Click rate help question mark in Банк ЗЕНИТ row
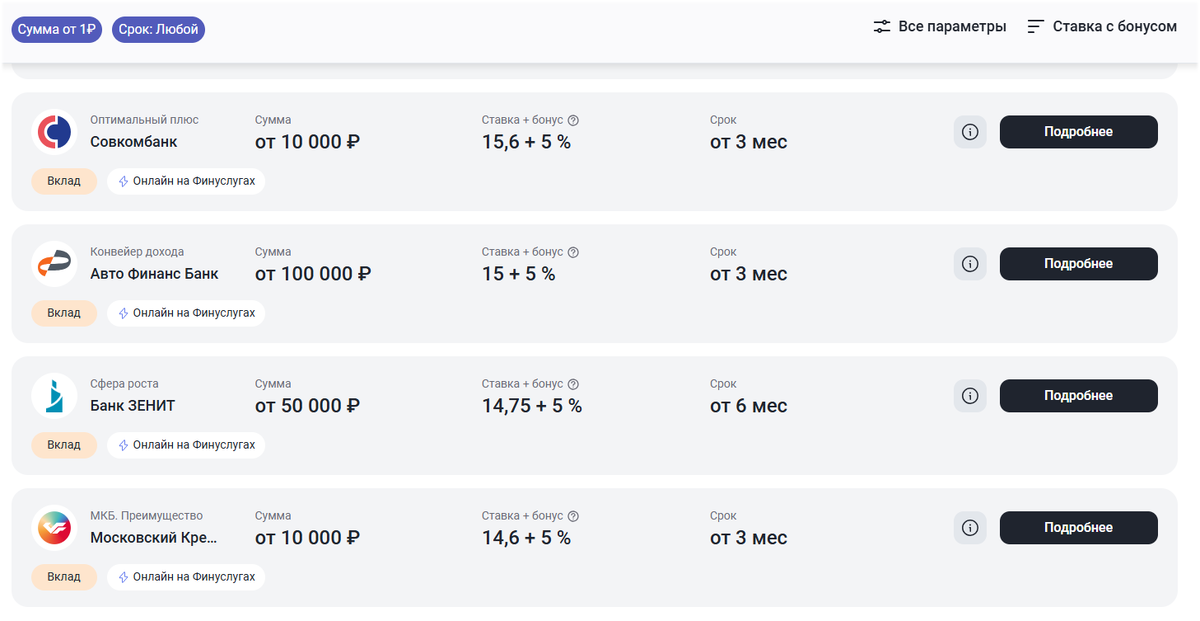1200x621 pixels. click(x=573, y=384)
